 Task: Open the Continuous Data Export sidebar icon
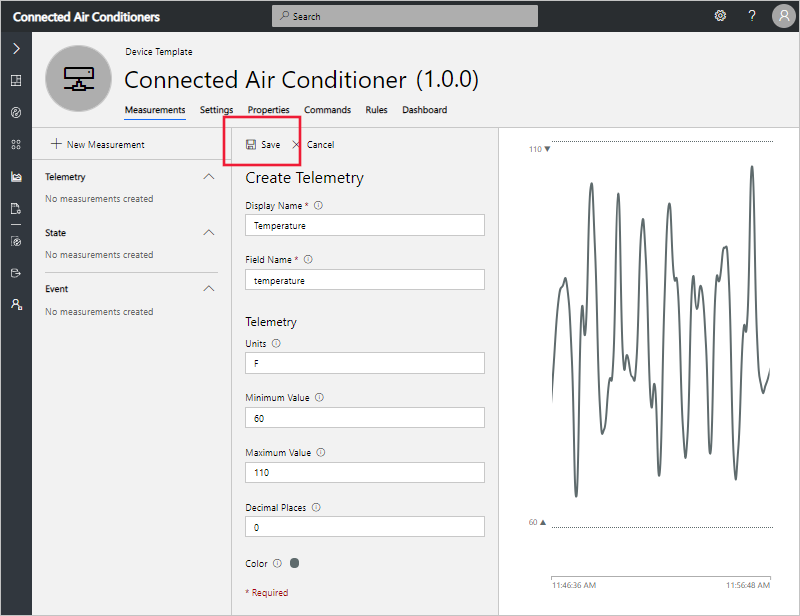[x=16, y=273]
